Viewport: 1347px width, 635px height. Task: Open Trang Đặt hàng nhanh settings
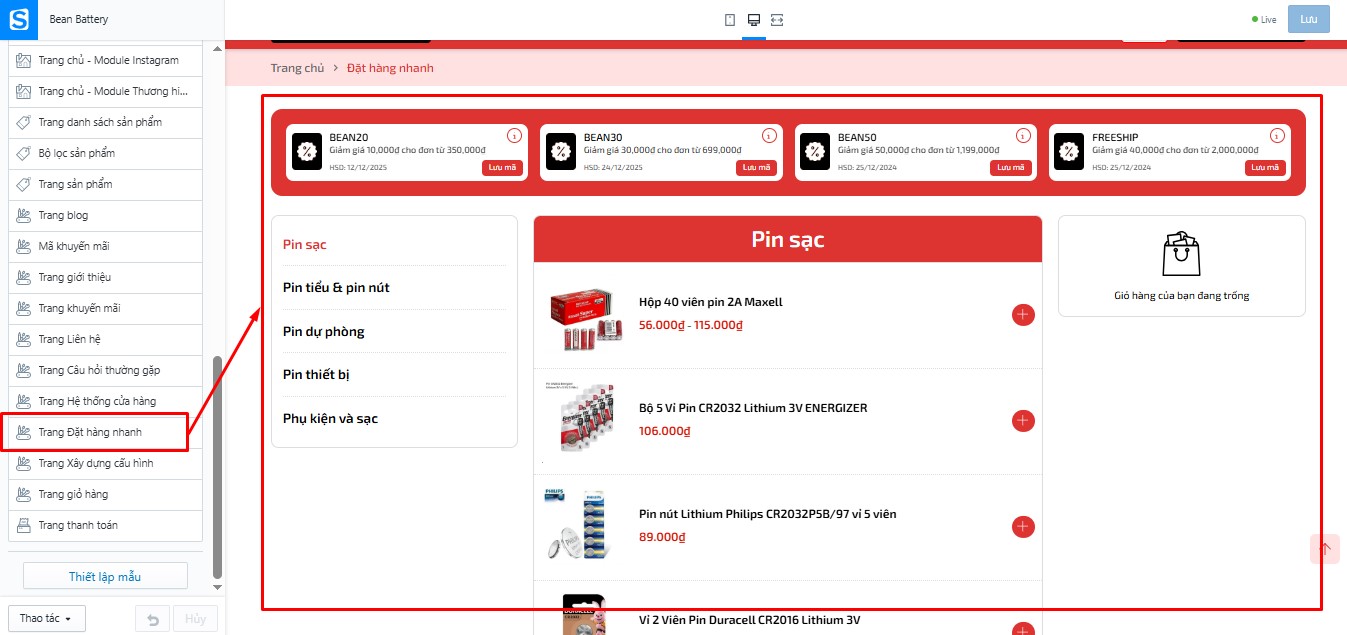click(x=105, y=432)
